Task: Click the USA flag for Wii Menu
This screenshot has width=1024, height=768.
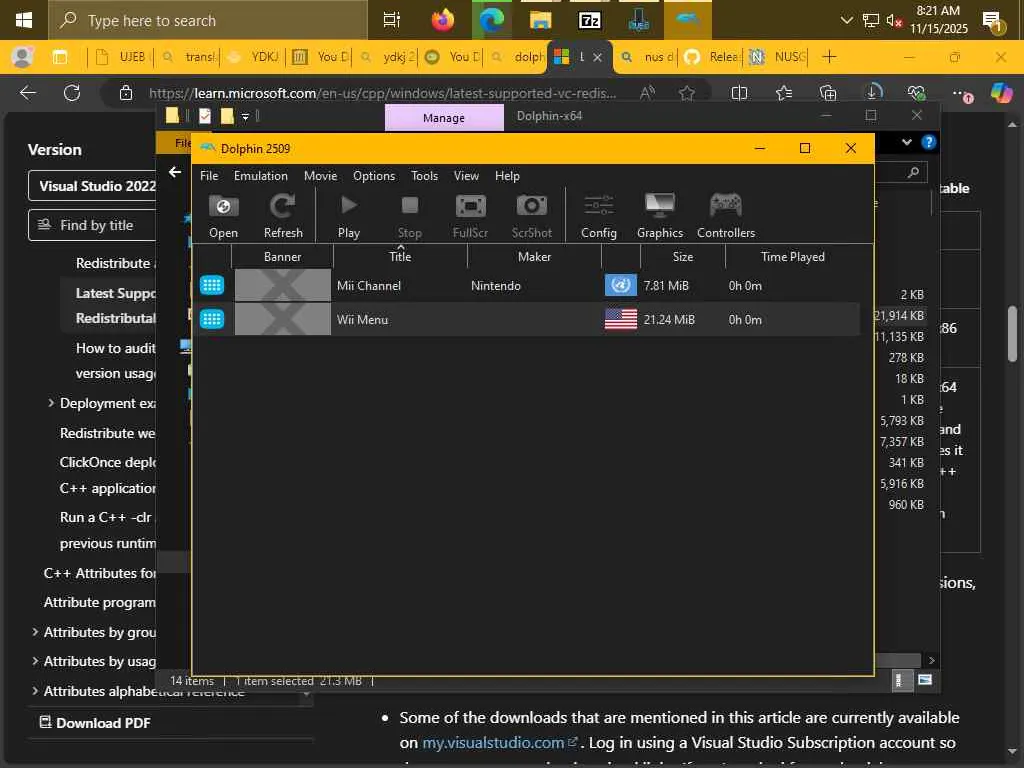Action: 620,319
